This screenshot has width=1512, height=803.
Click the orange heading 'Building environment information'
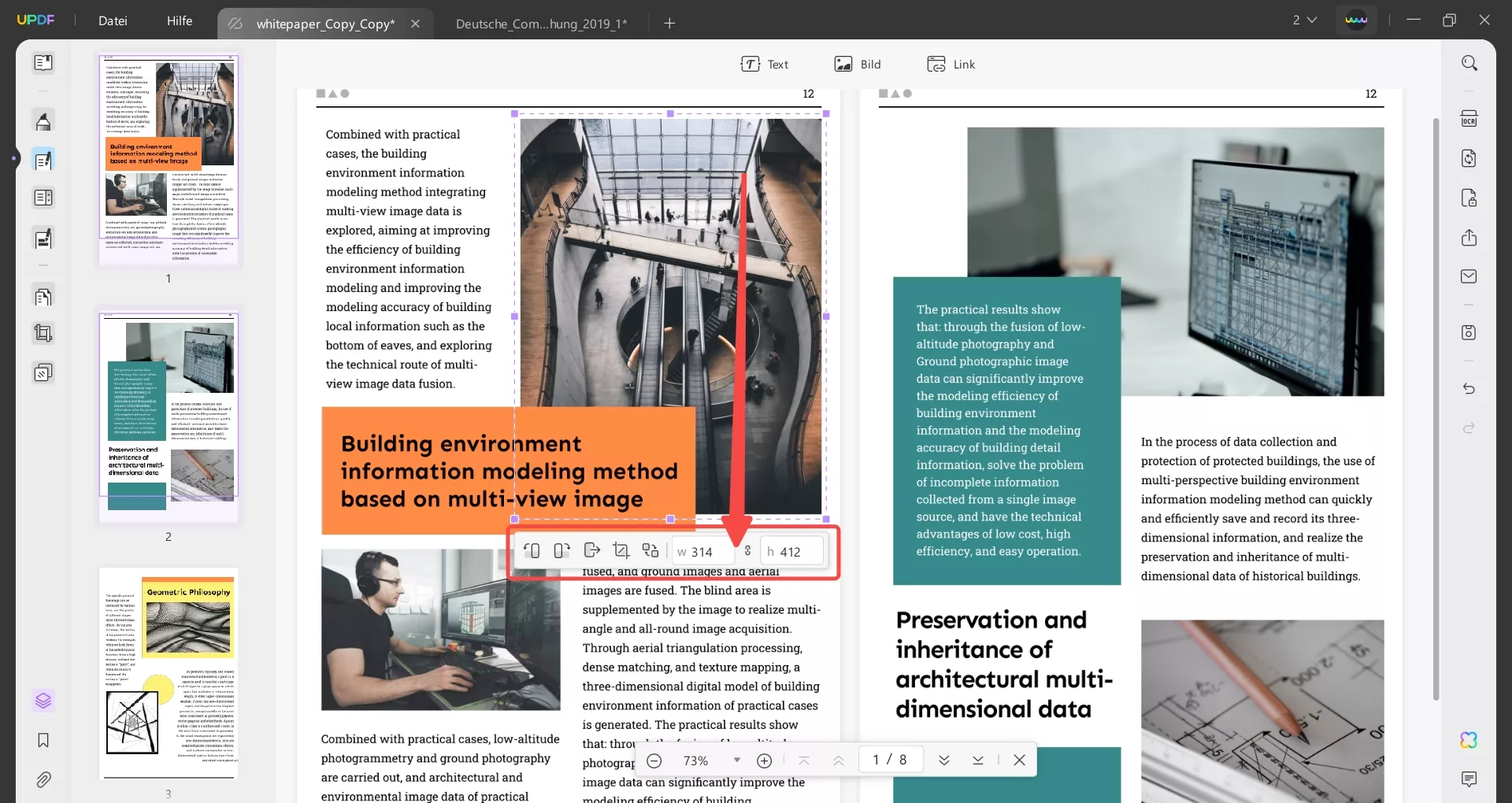pos(509,471)
